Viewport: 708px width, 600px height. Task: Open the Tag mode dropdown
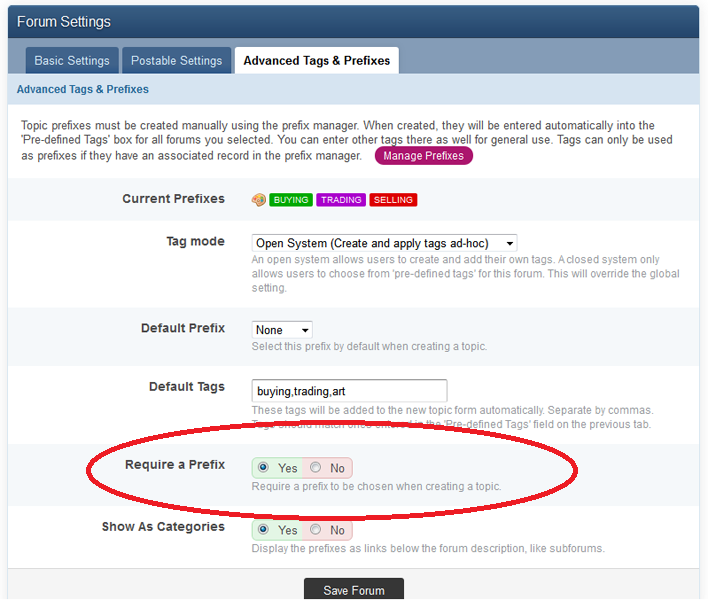[x=384, y=242]
